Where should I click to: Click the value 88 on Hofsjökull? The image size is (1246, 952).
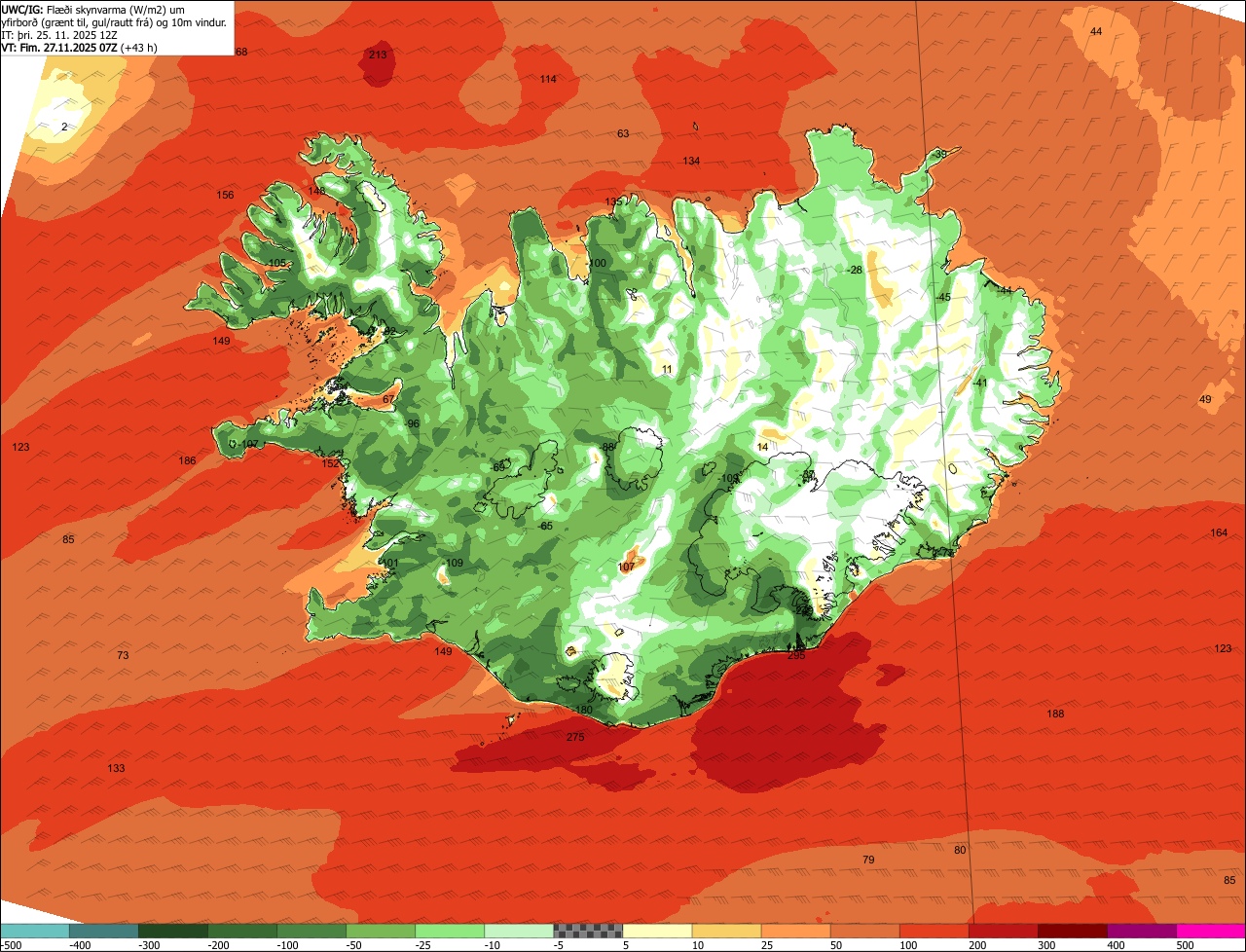click(608, 447)
